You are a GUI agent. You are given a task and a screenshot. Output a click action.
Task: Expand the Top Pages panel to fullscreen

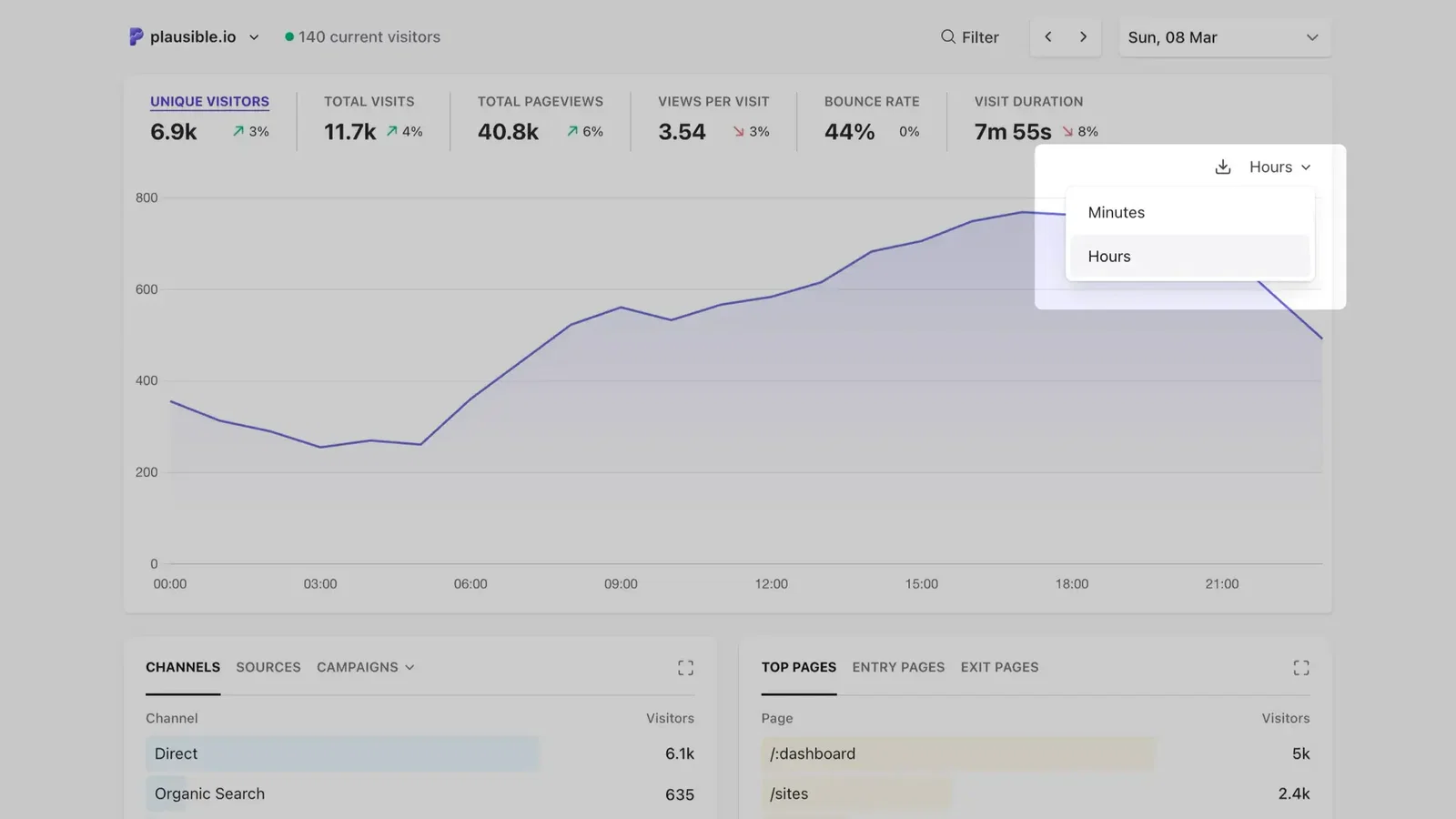pyautogui.click(x=1301, y=667)
